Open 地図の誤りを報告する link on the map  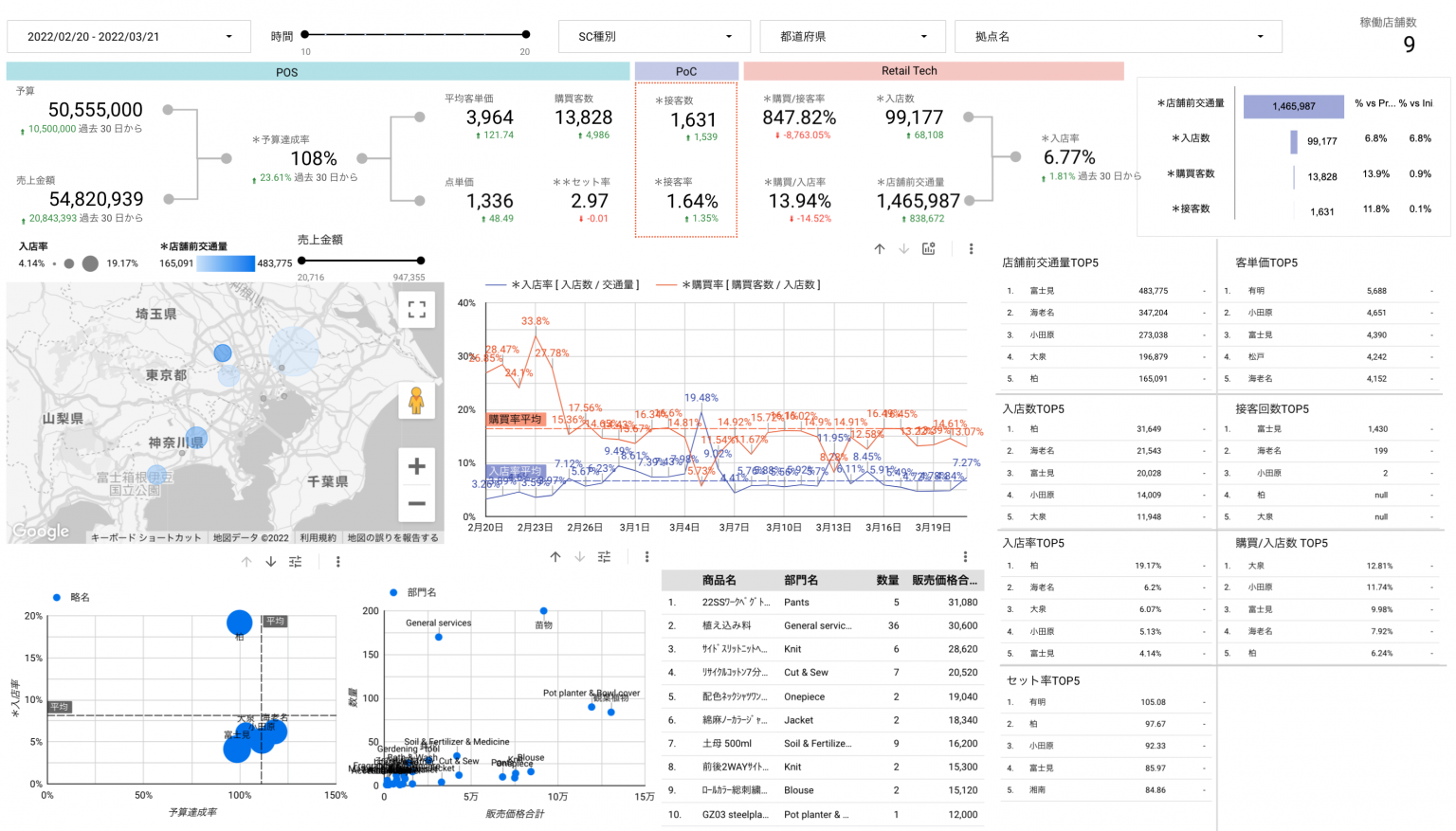click(392, 537)
